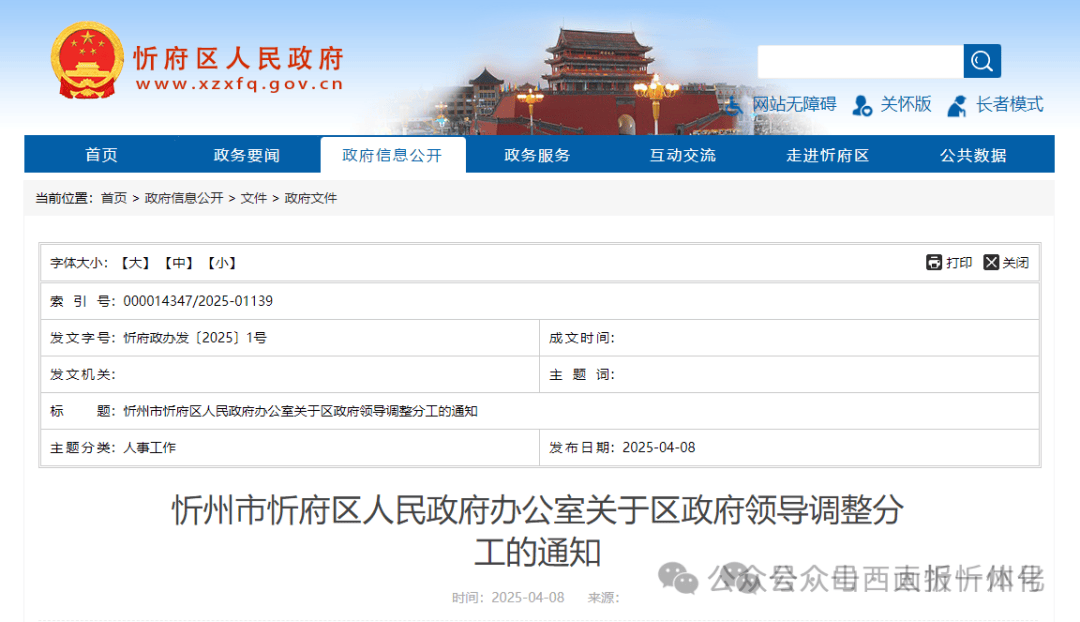
Task: Activate 长者模式 elder mode icon
Action: [955, 105]
